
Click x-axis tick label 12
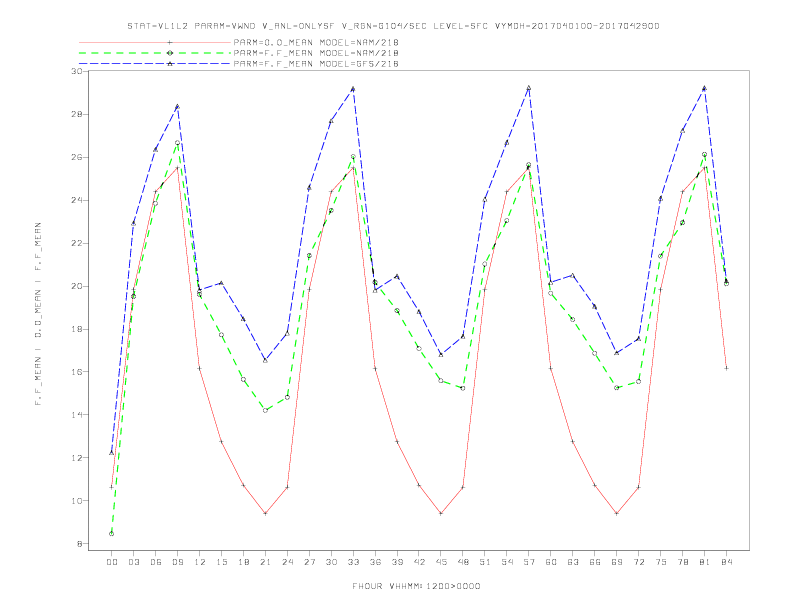(200, 562)
